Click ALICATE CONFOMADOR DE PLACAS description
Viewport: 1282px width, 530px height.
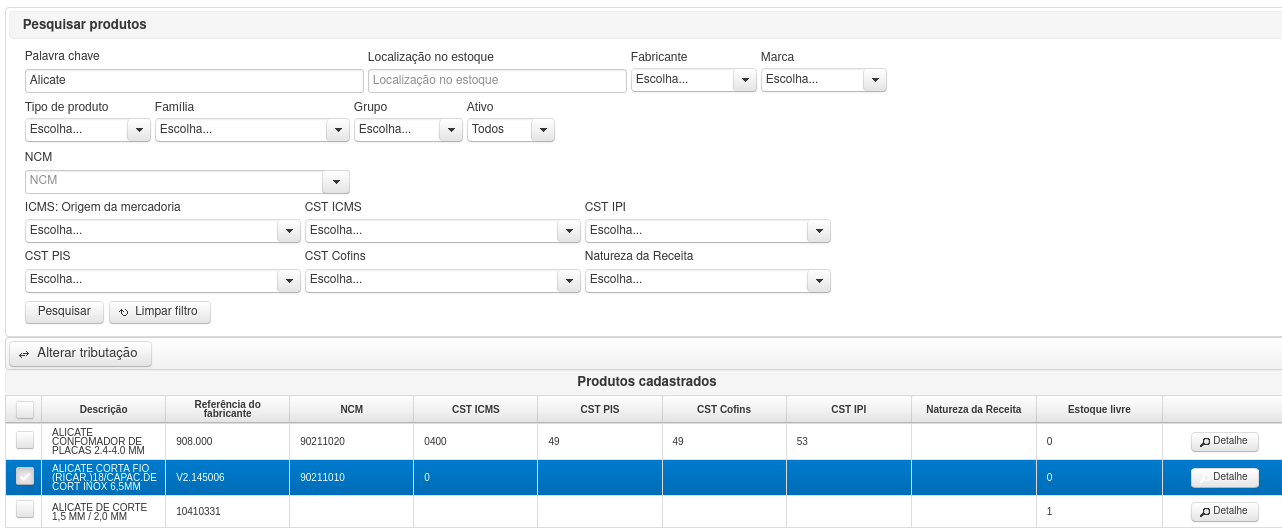pyautogui.click(x=98, y=441)
